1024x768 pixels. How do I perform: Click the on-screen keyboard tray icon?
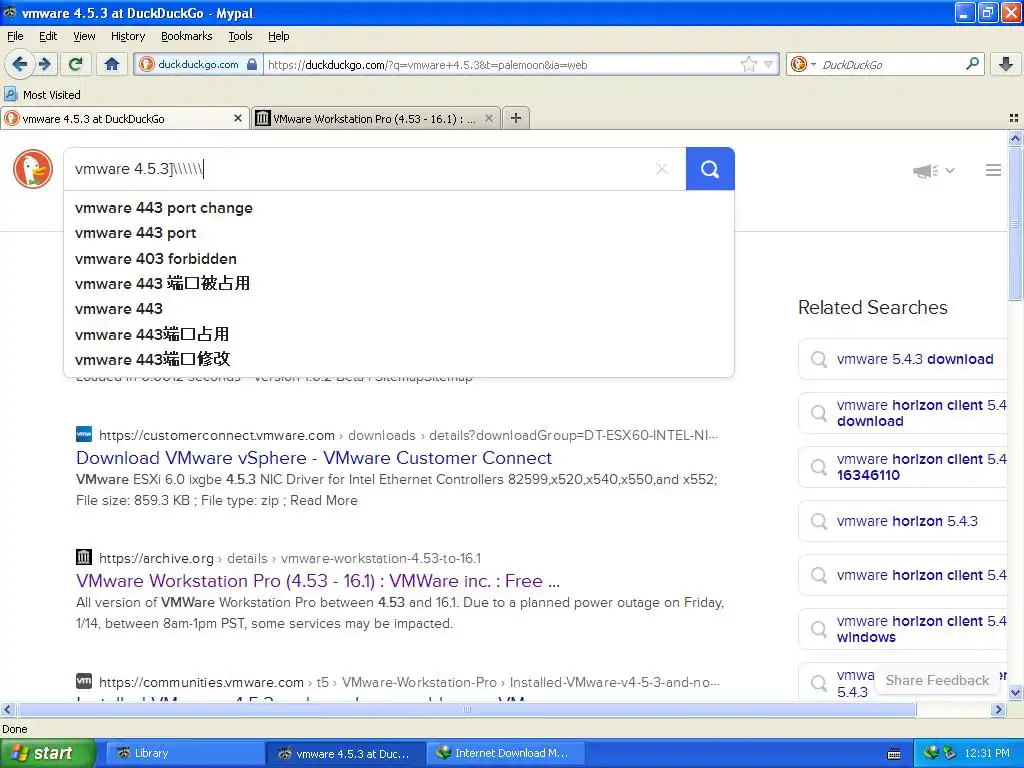[x=894, y=754]
